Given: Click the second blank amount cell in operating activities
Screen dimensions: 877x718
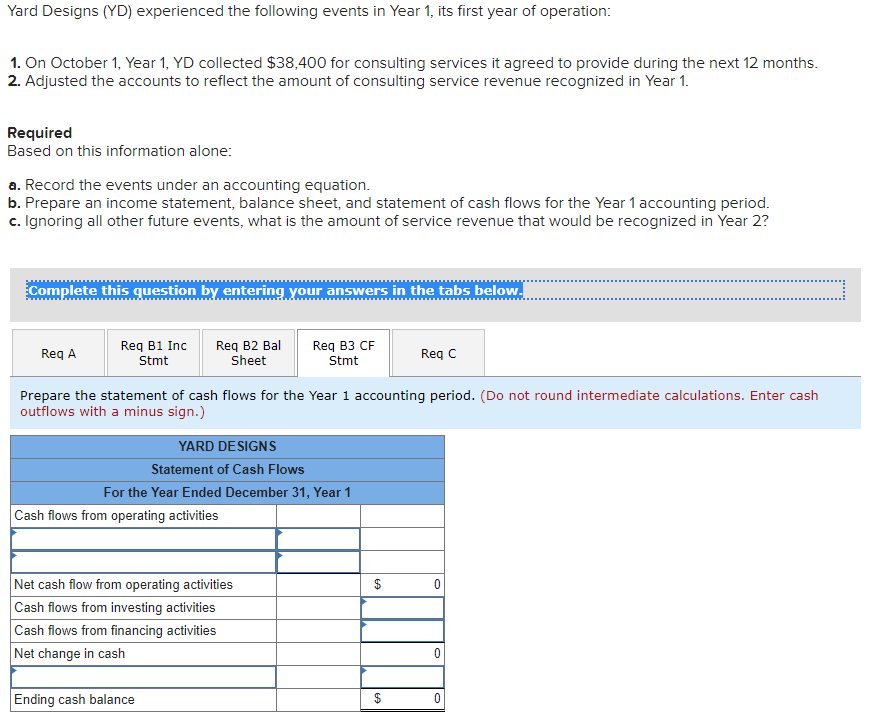Looking at the screenshot, I should pos(317,562).
